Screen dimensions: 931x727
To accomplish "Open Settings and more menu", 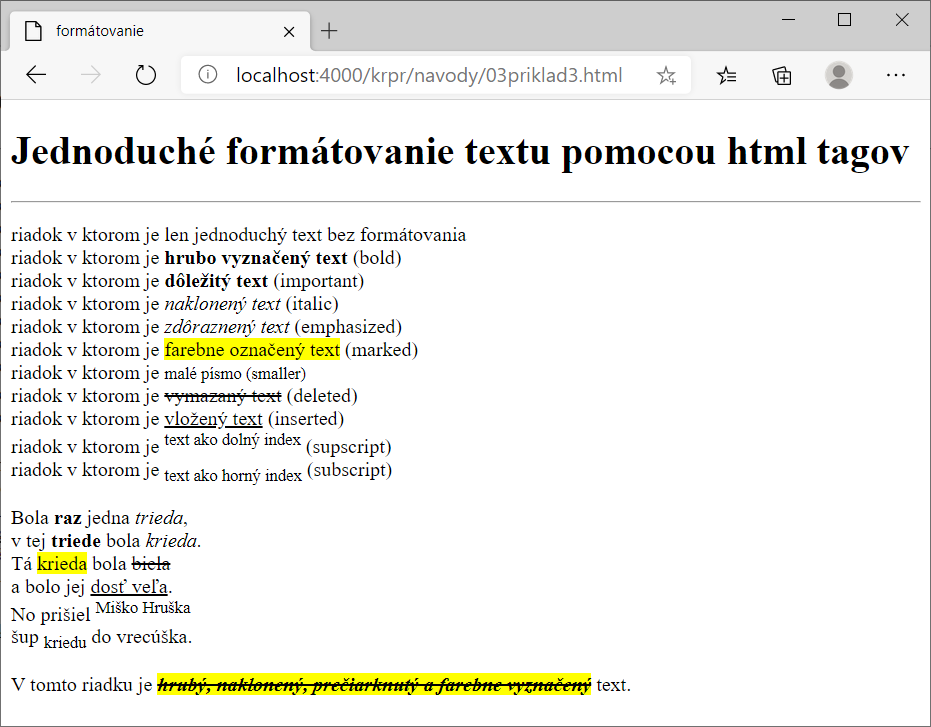I will [895, 75].
